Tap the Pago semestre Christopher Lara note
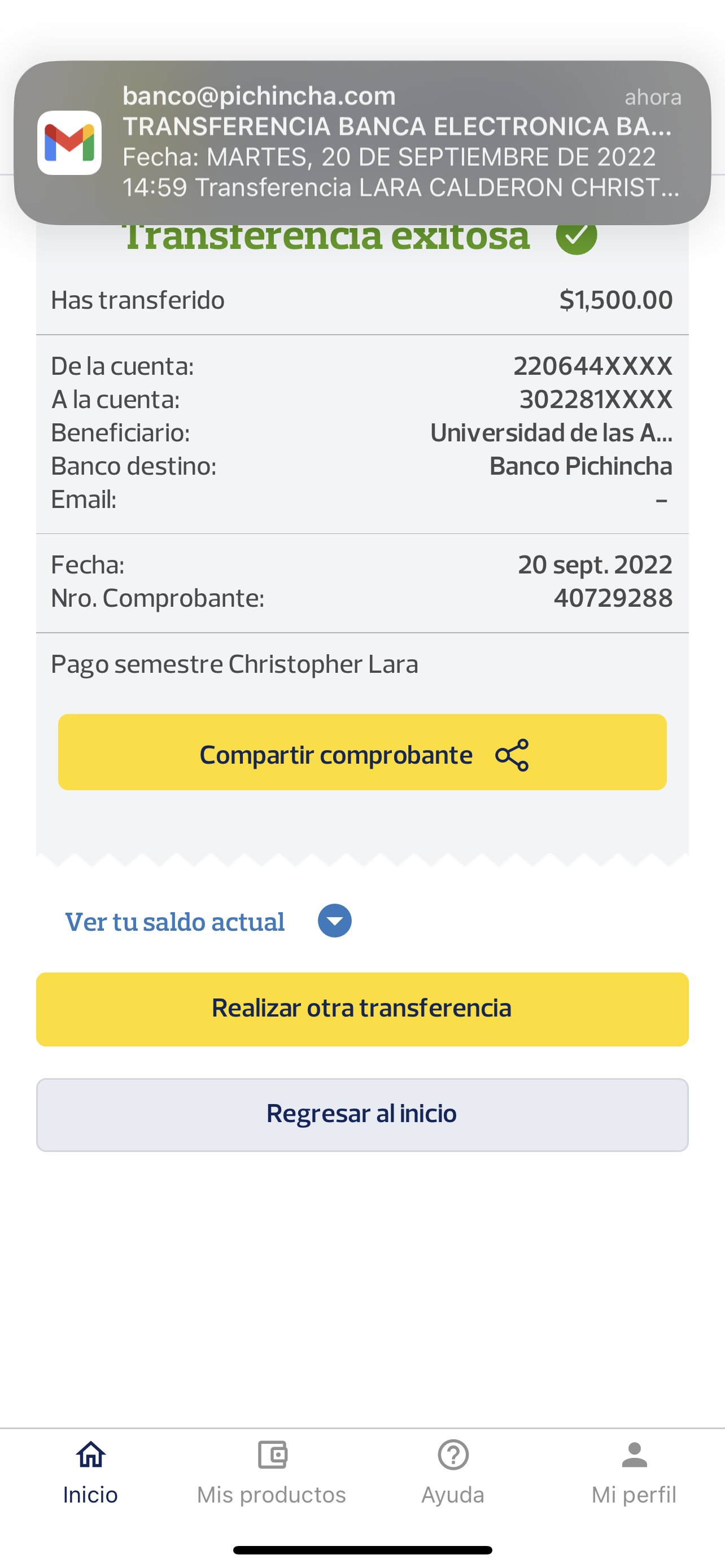 point(234,664)
